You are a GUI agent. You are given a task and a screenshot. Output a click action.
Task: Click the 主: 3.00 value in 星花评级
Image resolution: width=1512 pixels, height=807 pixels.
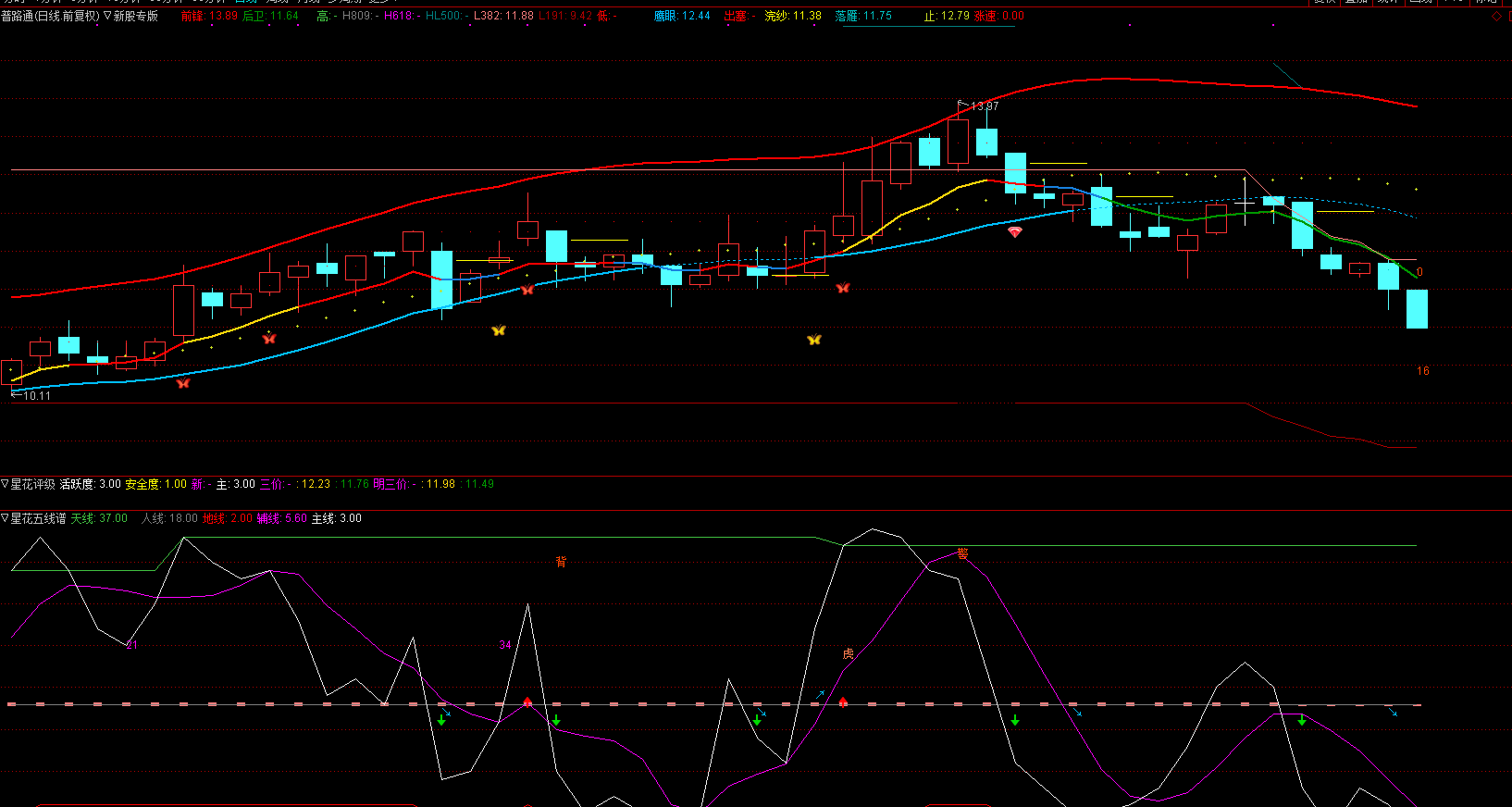(236, 484)
